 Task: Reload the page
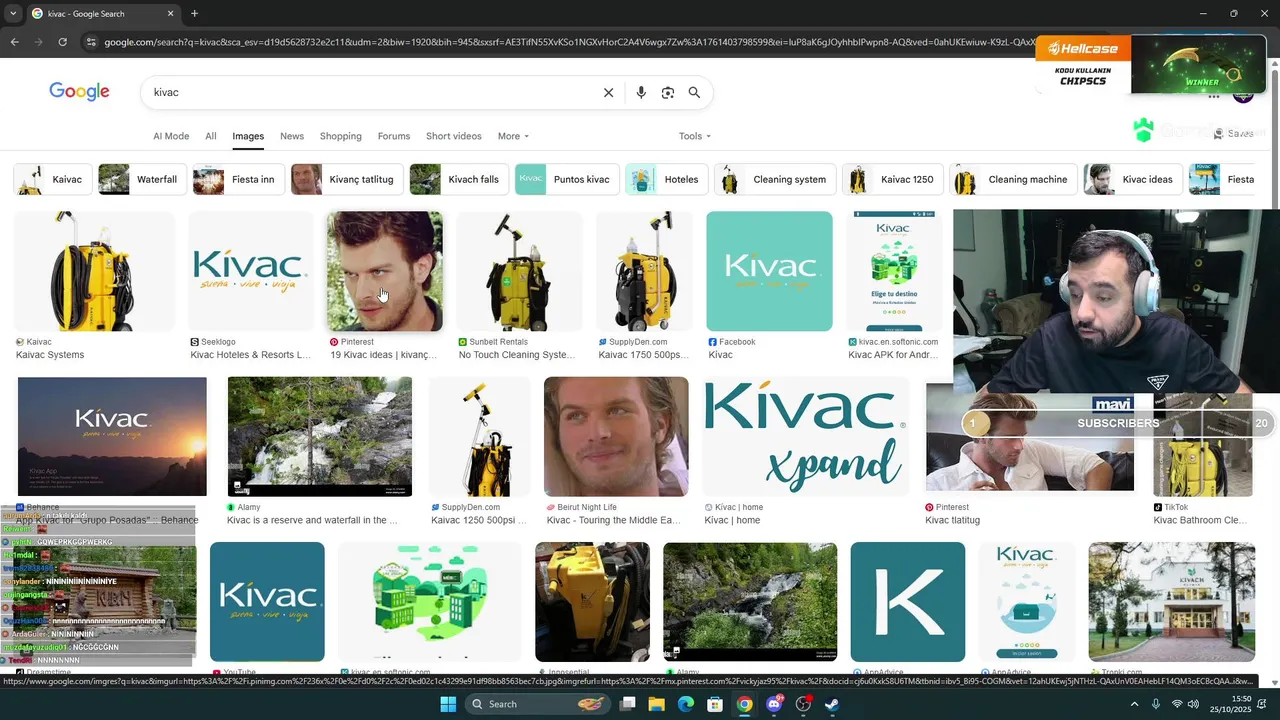(62, 42)
